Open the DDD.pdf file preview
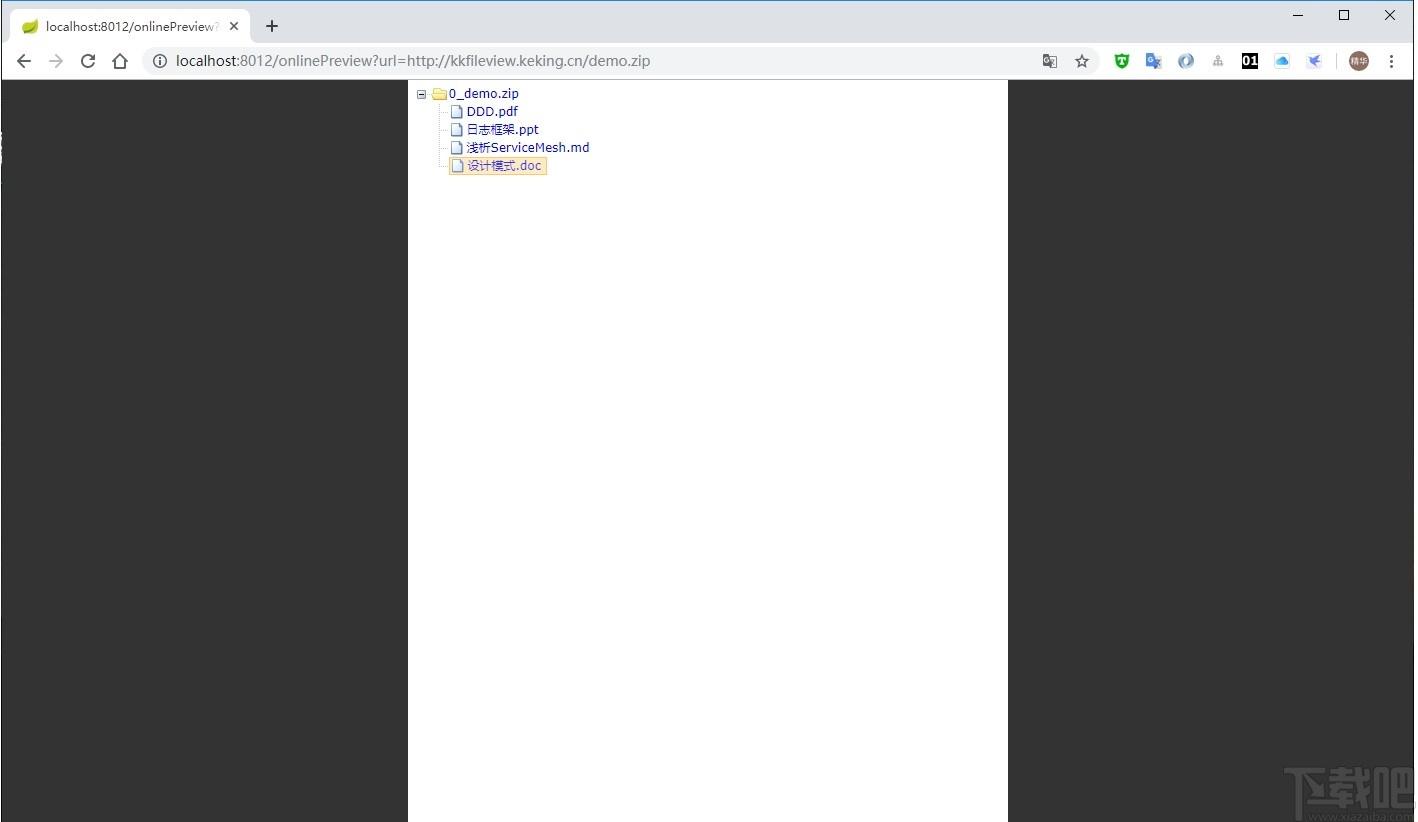Image resolution: width=1418 pixels, height=822 pixels. point(492,112)
